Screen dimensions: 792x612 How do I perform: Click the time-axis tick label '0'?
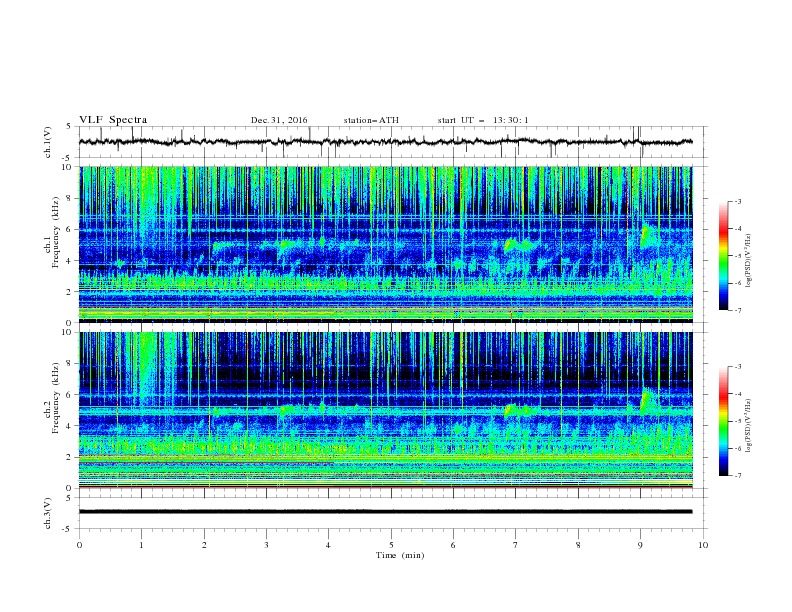[79, 545]
